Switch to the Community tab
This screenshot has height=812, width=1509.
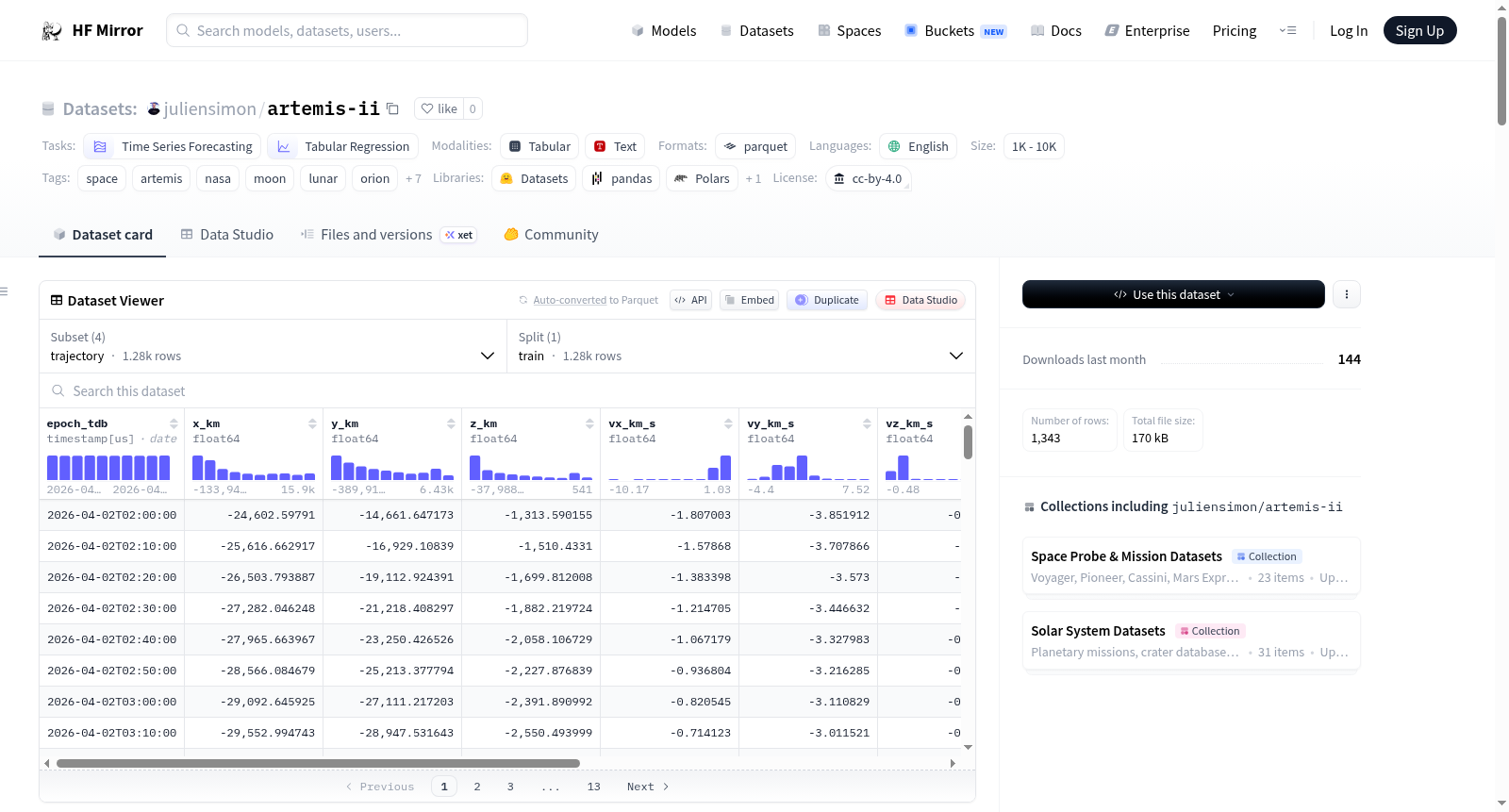pyautogui.click(x=551, y=235)
